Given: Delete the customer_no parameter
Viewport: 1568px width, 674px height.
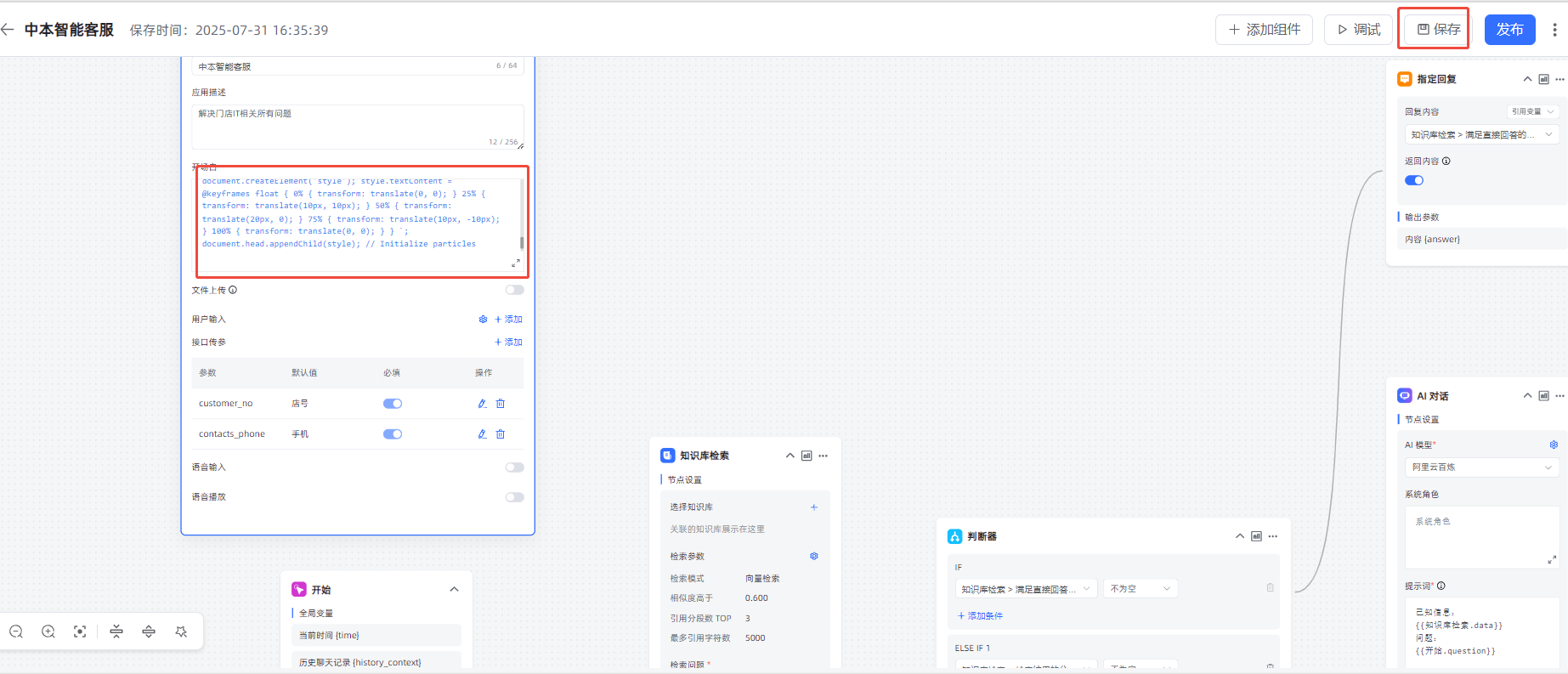Looking at the screenshot, I should click(501, 404).
